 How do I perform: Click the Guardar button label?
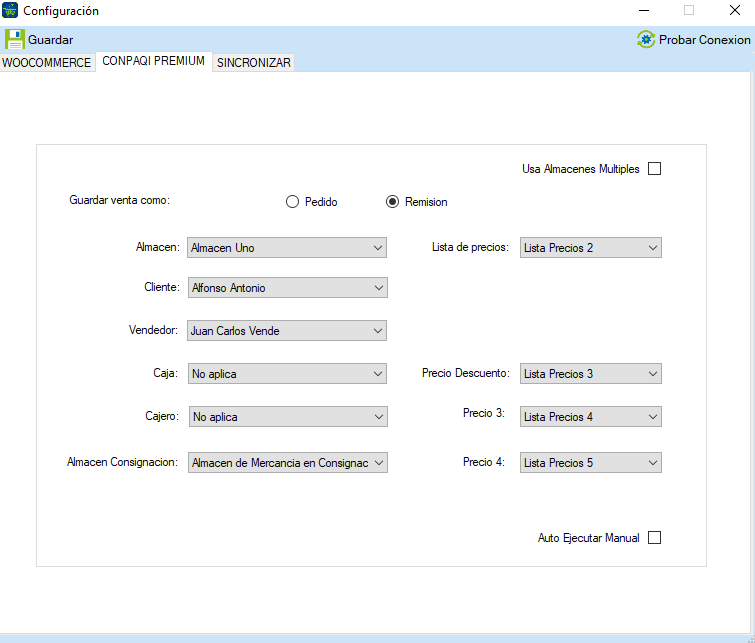[x=51, y=39]
